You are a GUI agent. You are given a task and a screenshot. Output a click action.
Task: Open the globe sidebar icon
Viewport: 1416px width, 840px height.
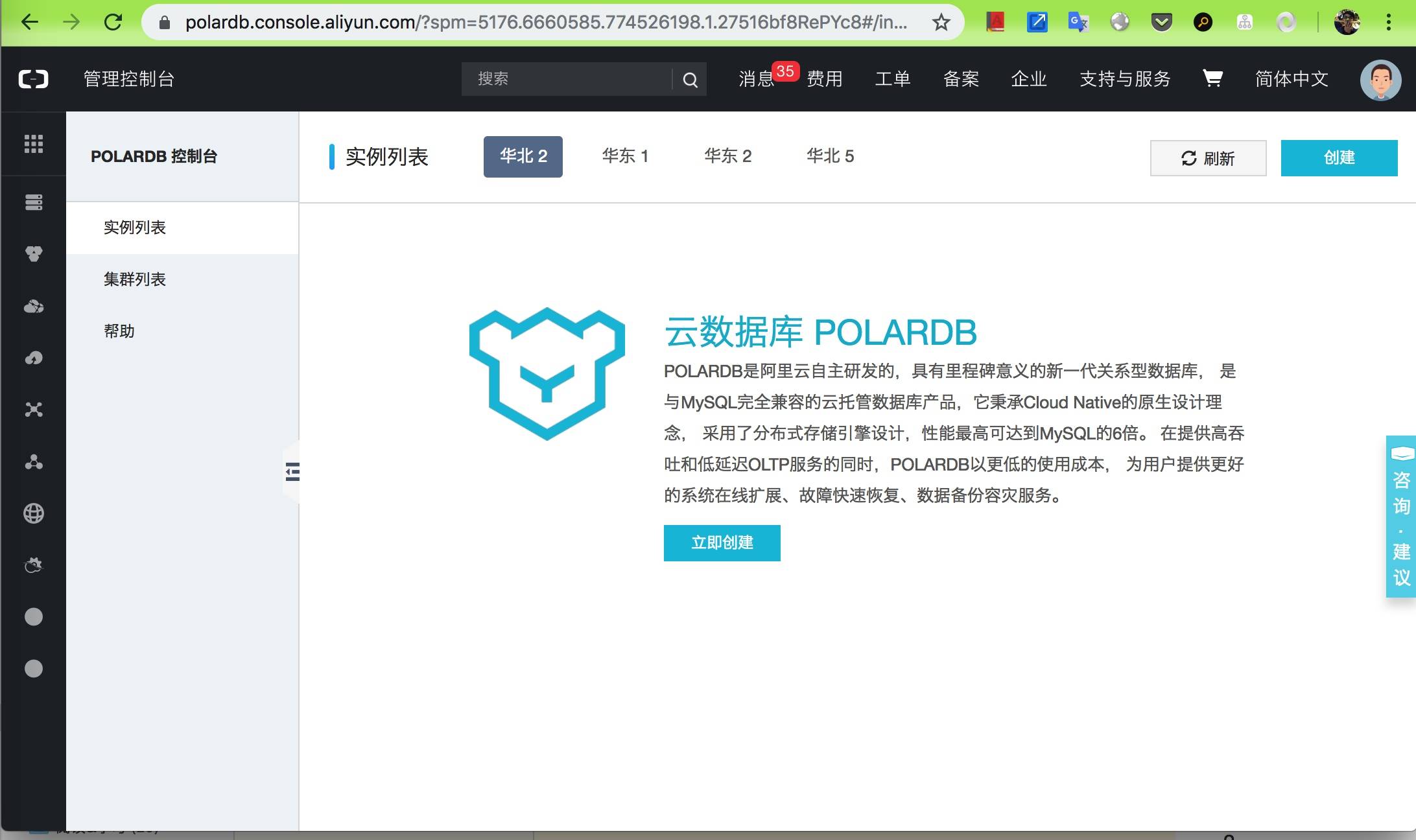point(34,513)
